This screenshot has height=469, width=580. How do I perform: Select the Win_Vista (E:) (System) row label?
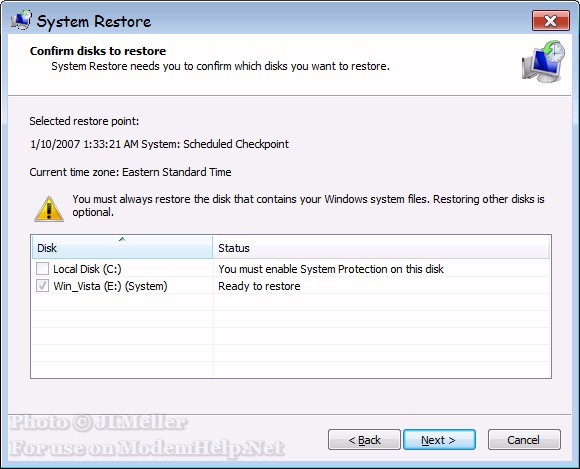pyautogui.click(x=110, y=286)
